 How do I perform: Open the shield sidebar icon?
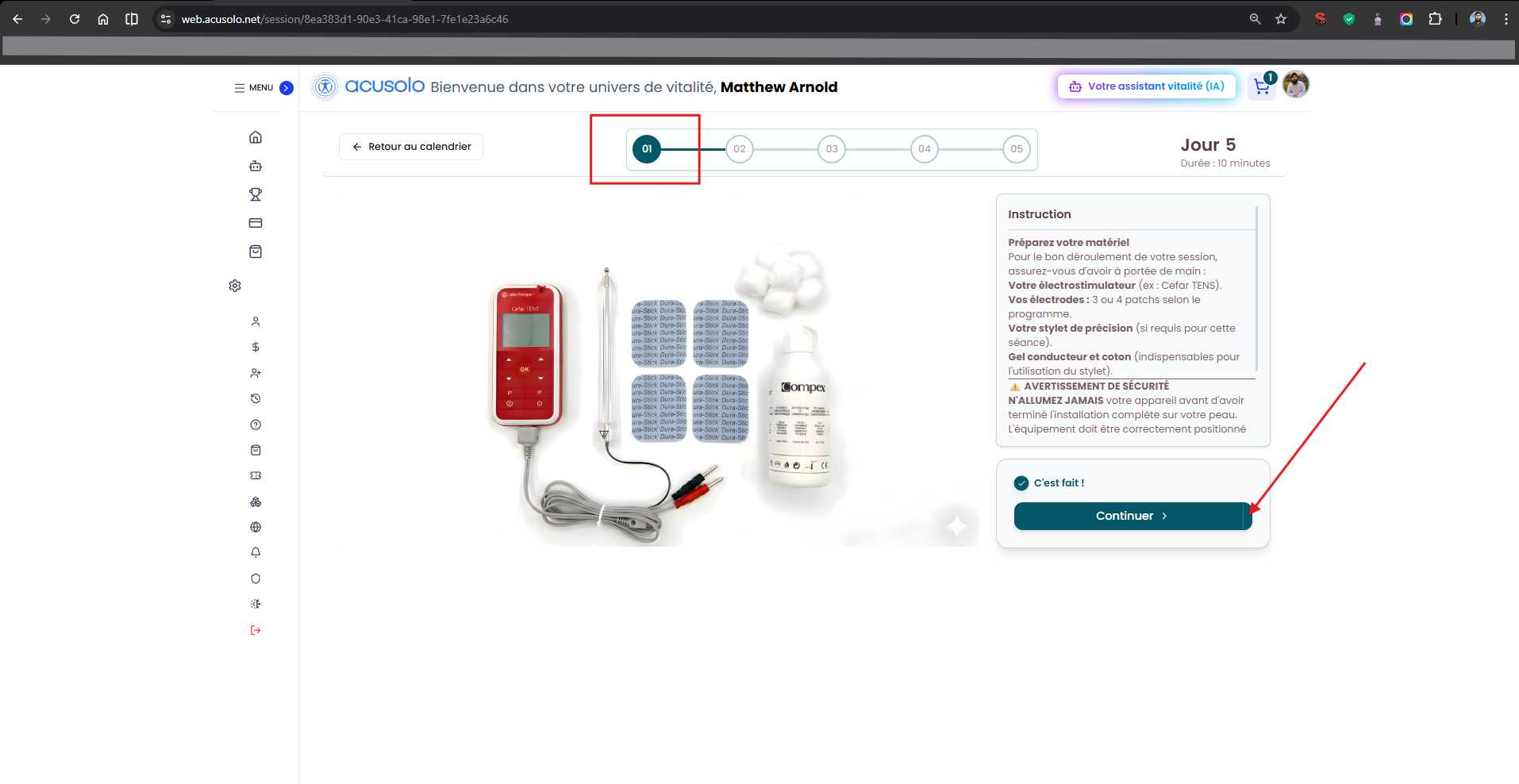point(256,578)
